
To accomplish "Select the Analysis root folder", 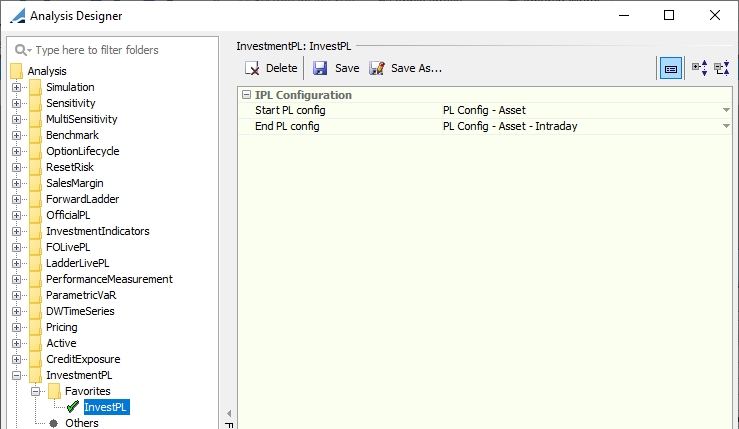I will pos(47,71).
